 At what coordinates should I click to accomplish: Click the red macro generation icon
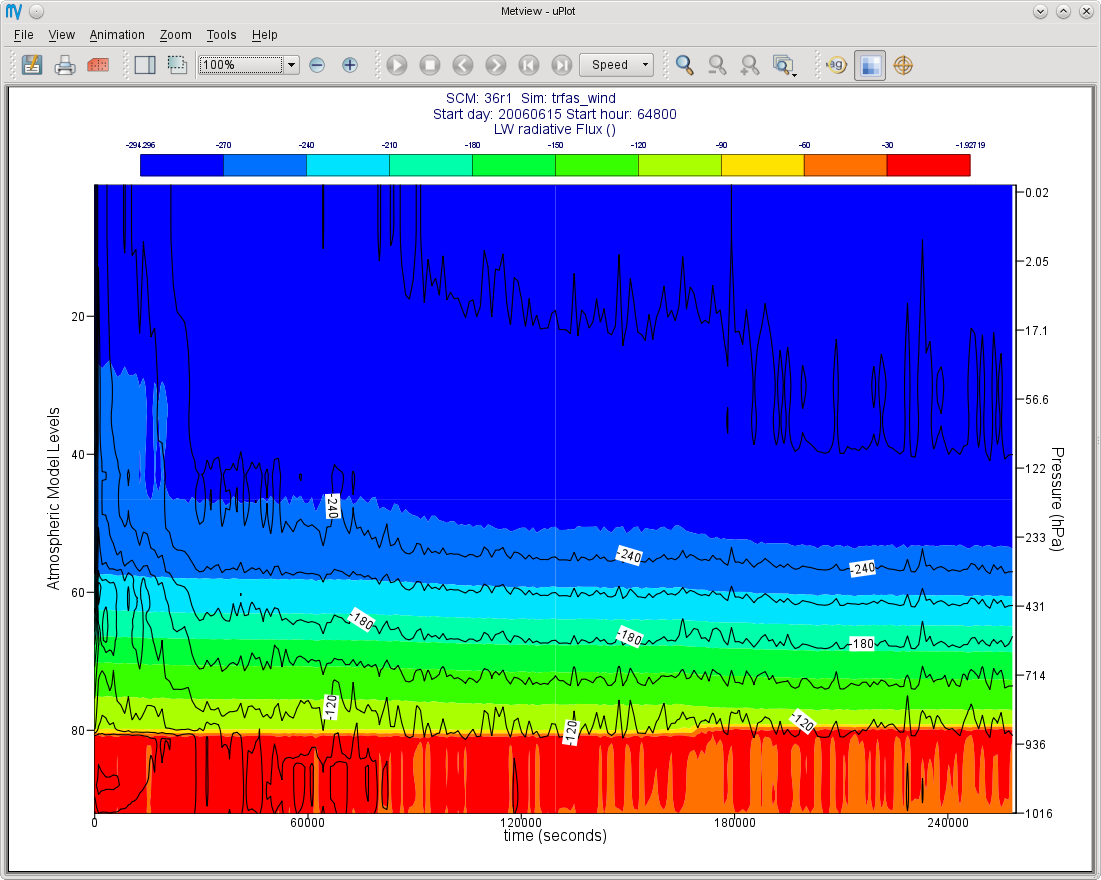[x=98, y=65]
